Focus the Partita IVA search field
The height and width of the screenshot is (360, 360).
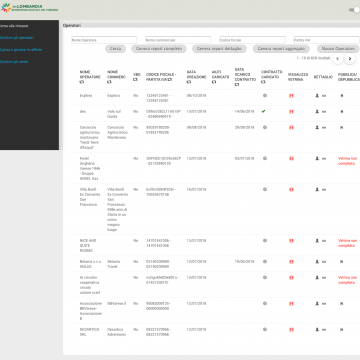point(326,40)
